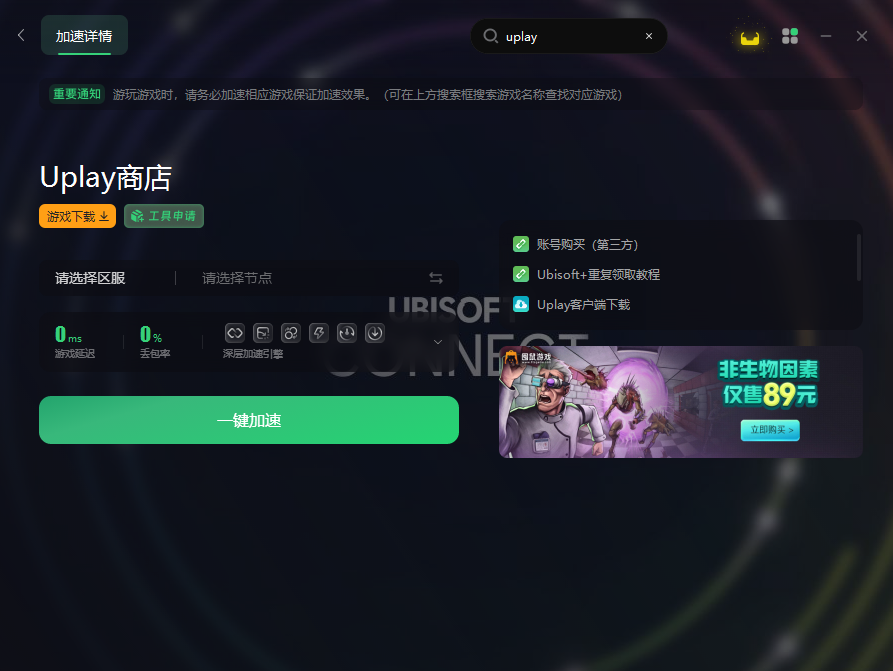Open the four-square apps grid icon
Screen dimensions: 893x671
[x=789, y=36]
